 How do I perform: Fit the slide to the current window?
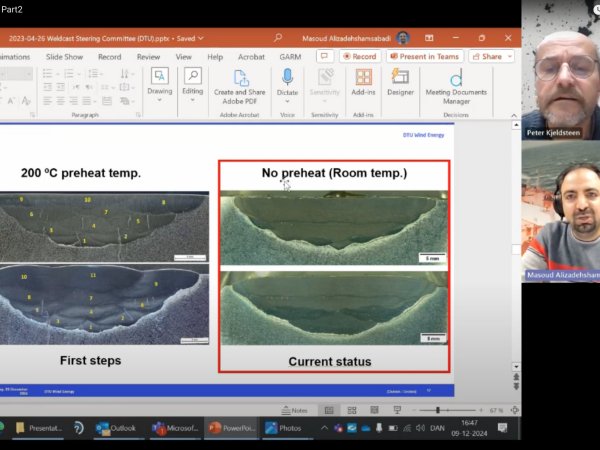[515, 410]
